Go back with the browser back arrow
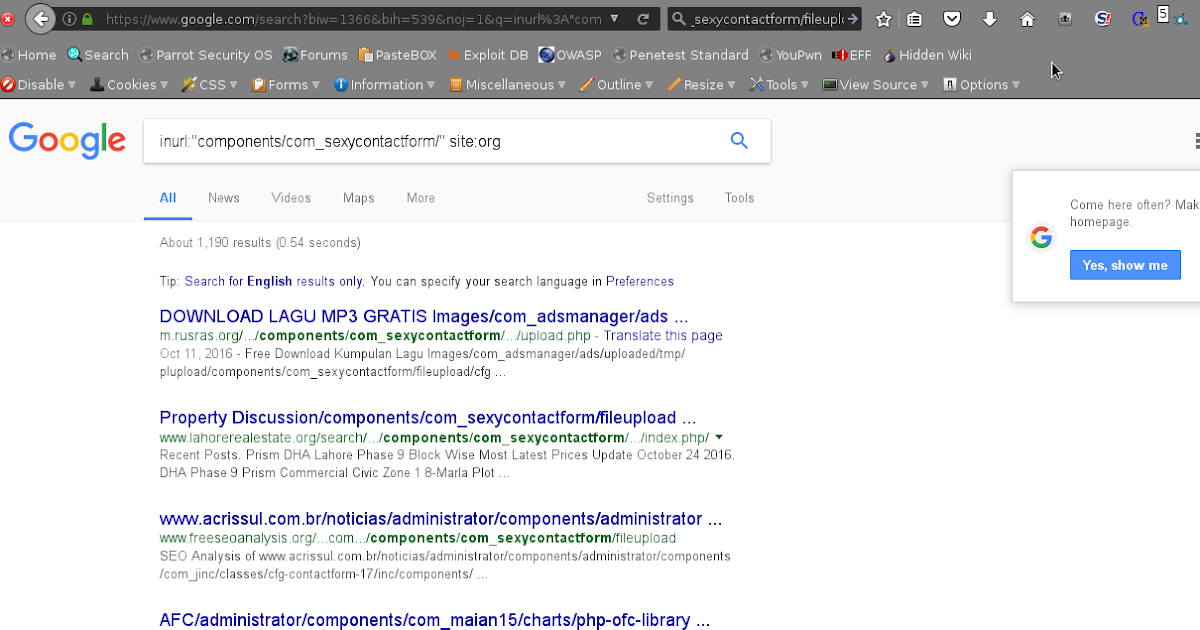 tap(40, 18)
